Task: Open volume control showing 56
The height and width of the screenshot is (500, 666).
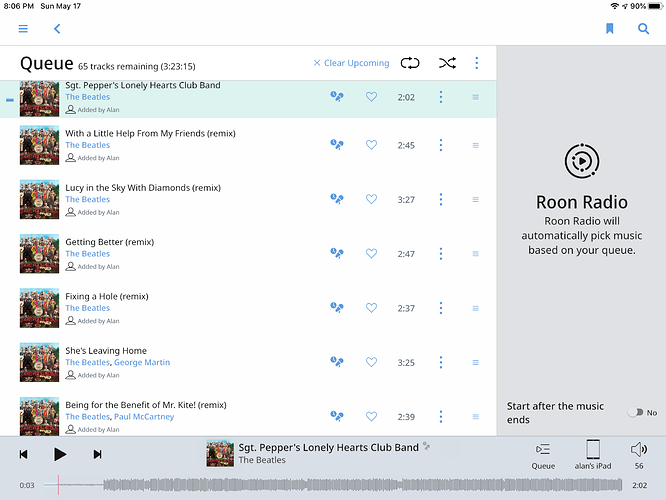Action: pos(639,455)
